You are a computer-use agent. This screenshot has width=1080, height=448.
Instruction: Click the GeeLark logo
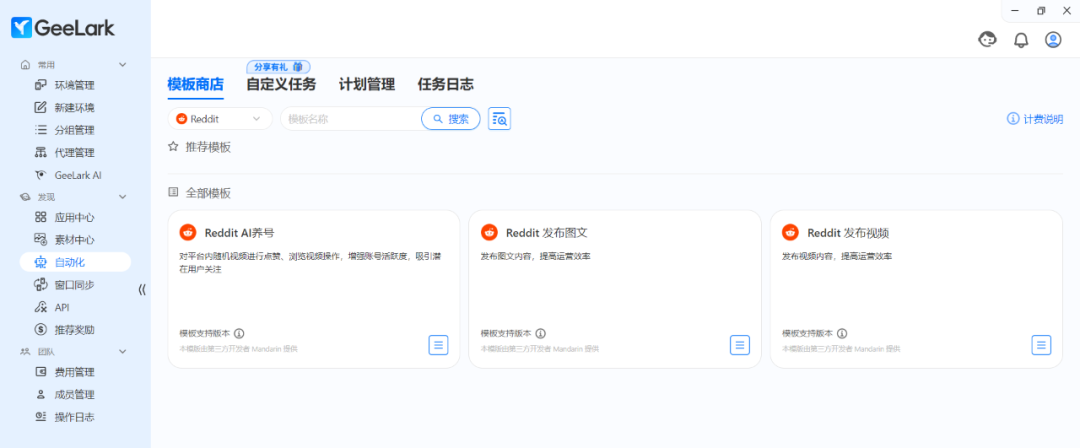coord(63,28)
